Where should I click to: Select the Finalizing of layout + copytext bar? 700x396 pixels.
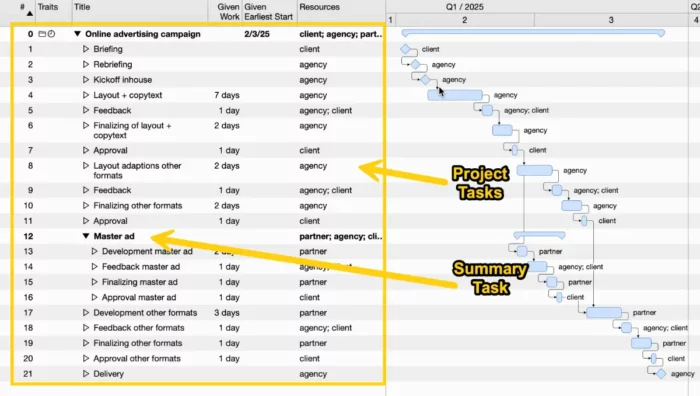(502, 130)
